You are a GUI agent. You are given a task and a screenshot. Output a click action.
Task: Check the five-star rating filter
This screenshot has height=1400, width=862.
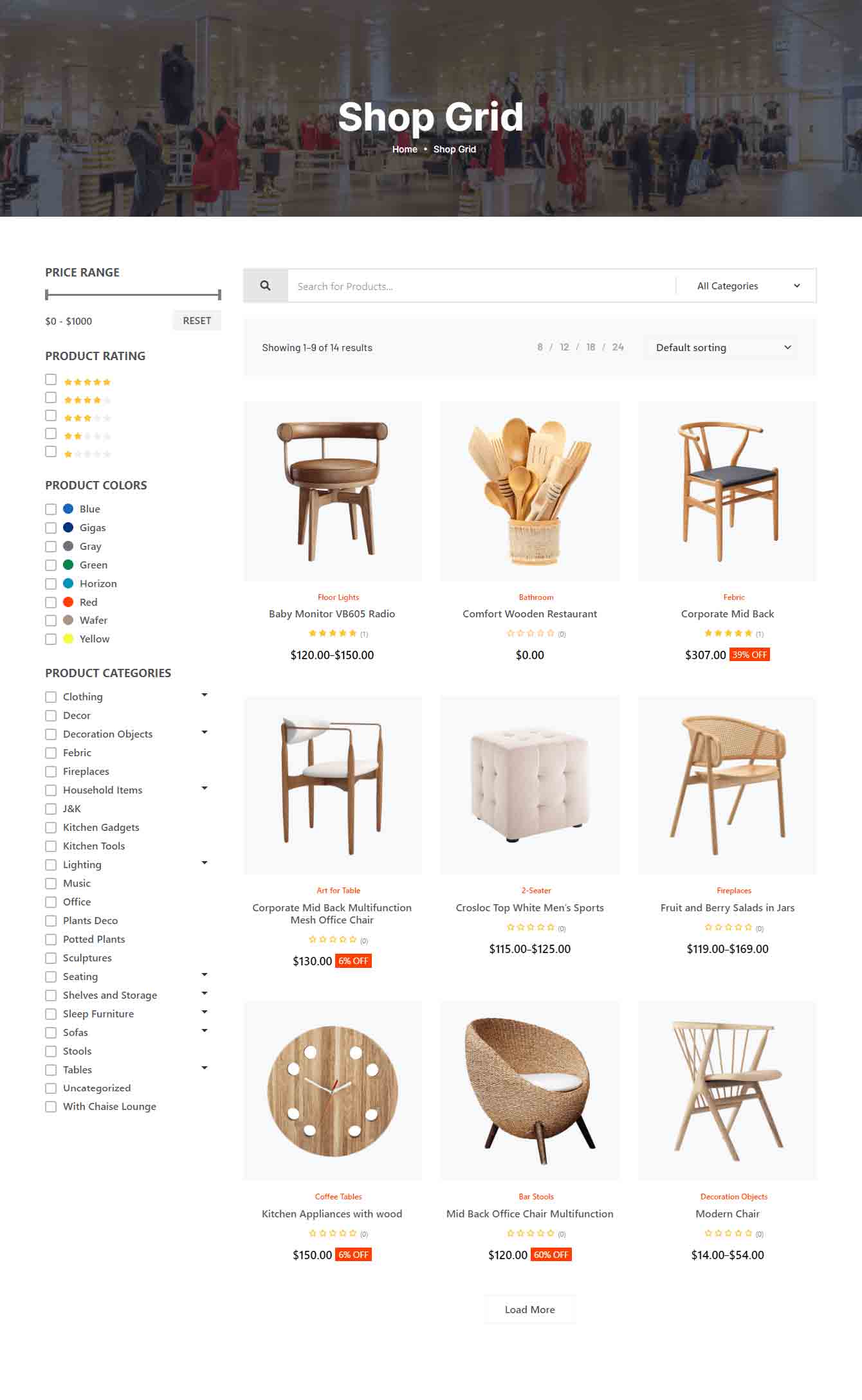51,379
